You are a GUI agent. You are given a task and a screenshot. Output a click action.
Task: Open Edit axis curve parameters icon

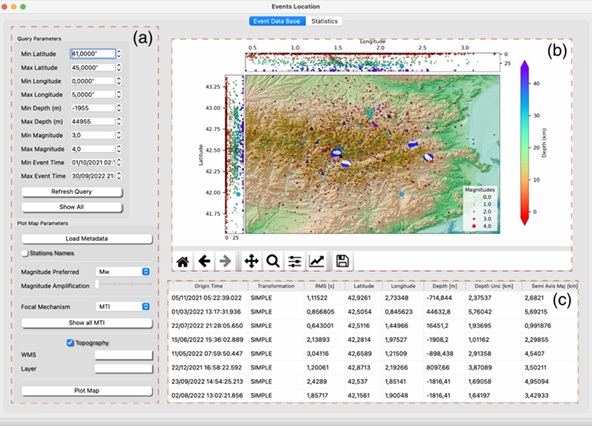[x=316, y=262]
